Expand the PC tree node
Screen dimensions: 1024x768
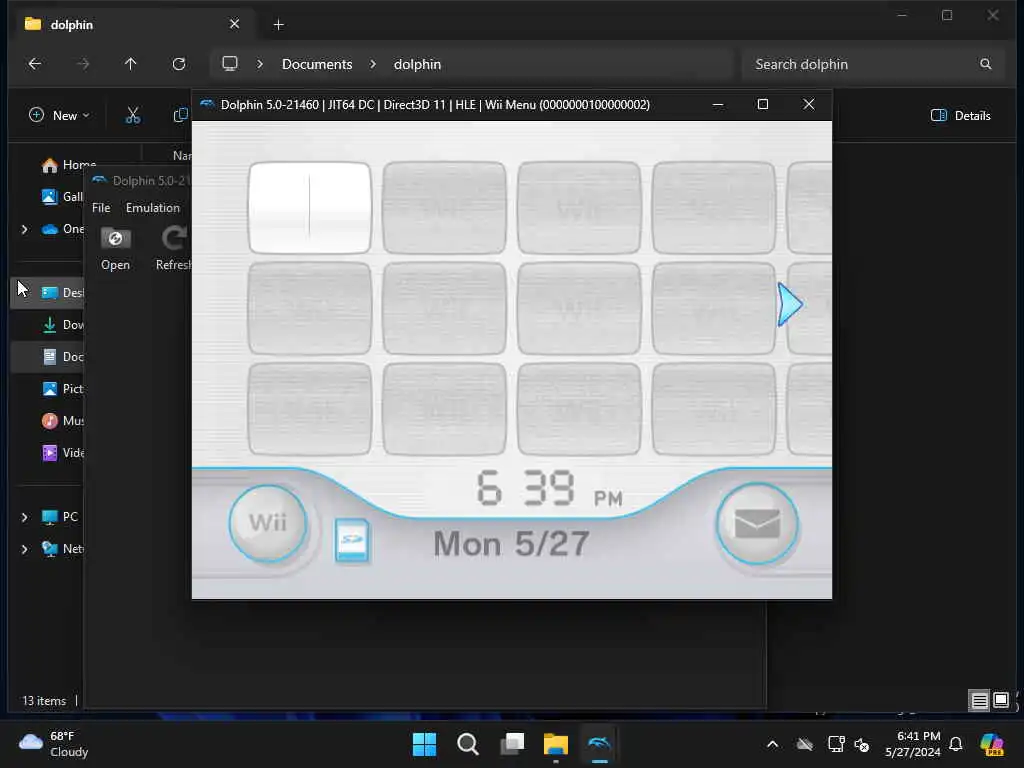(x=25, y=517)
